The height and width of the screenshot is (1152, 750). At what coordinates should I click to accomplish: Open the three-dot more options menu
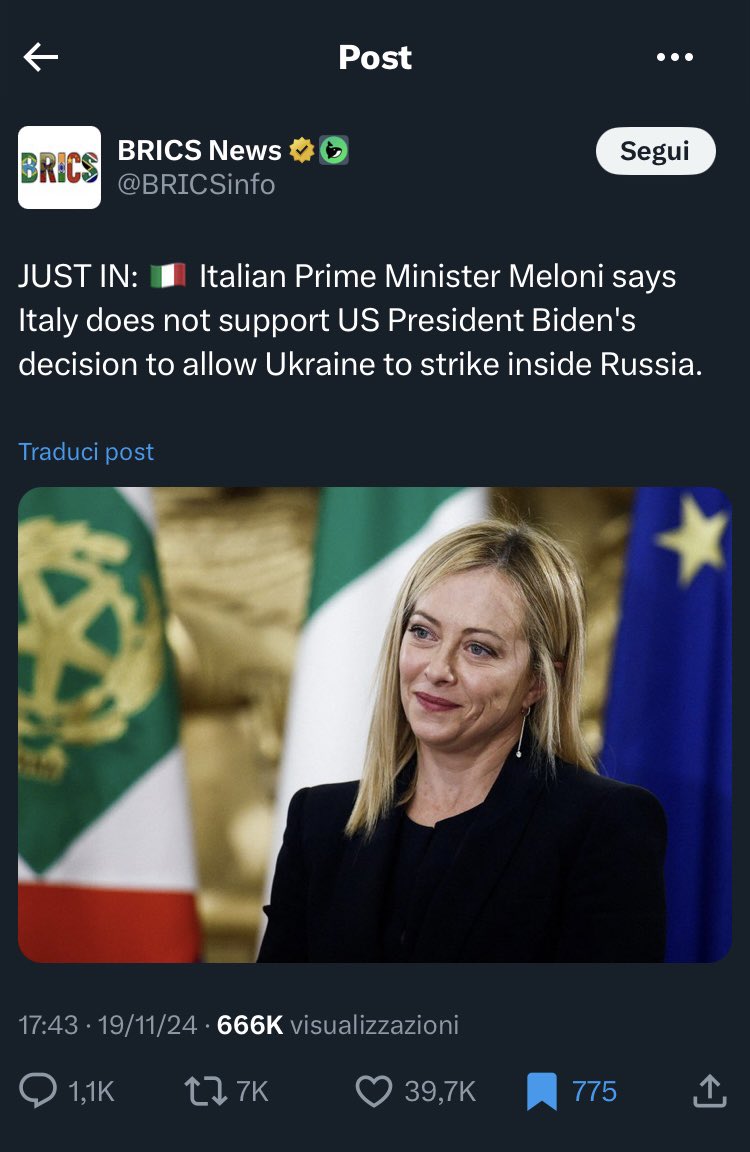pos(674,57)
